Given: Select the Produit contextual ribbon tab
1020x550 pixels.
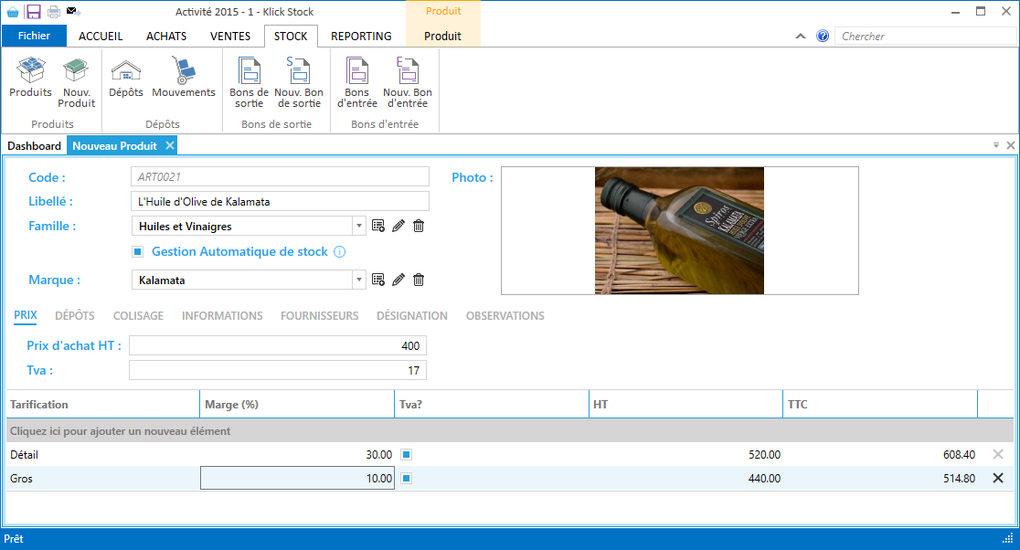Looking at the screenshot, I should (x=443, y=36).
